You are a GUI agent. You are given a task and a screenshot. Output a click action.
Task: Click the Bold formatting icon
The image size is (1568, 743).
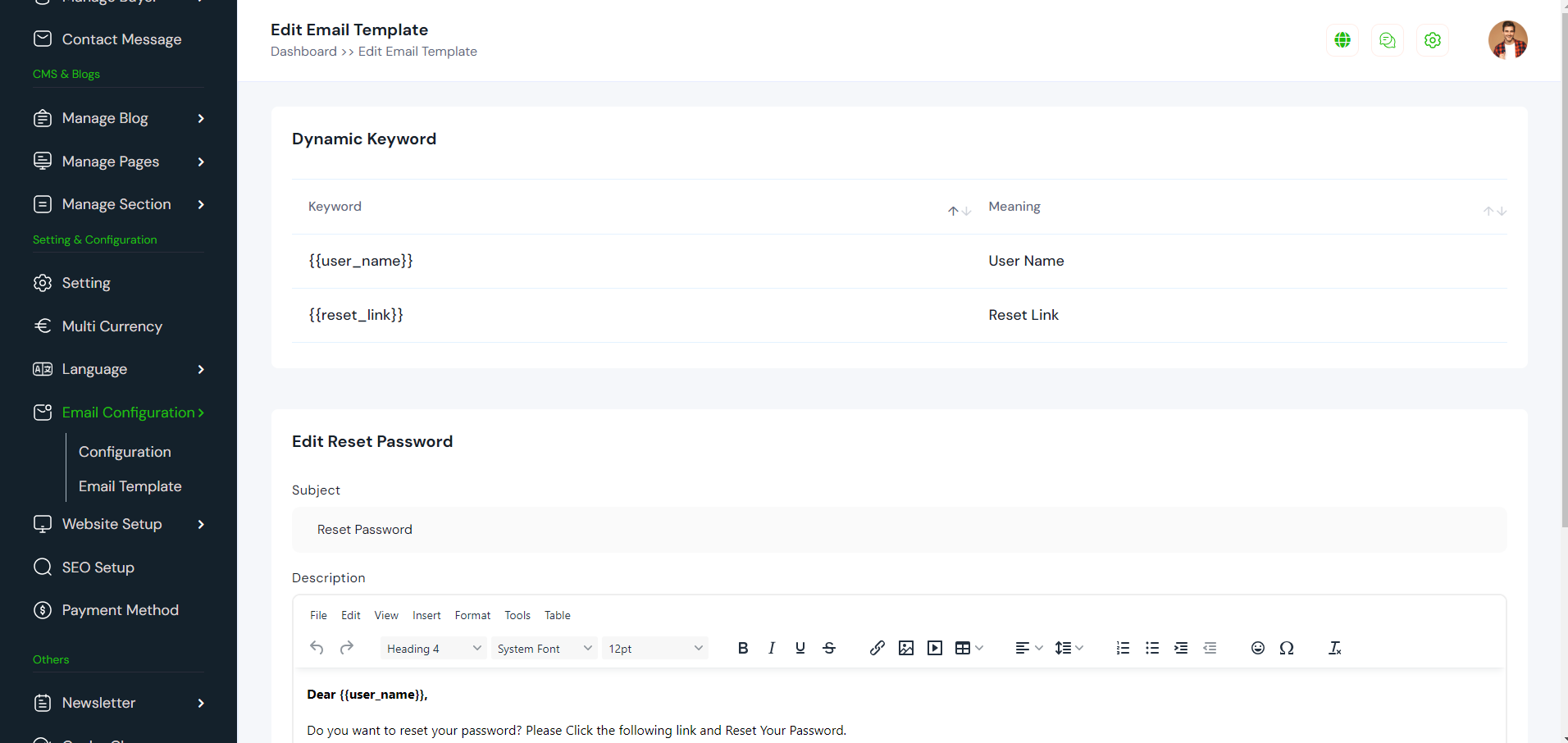point(742,648)
